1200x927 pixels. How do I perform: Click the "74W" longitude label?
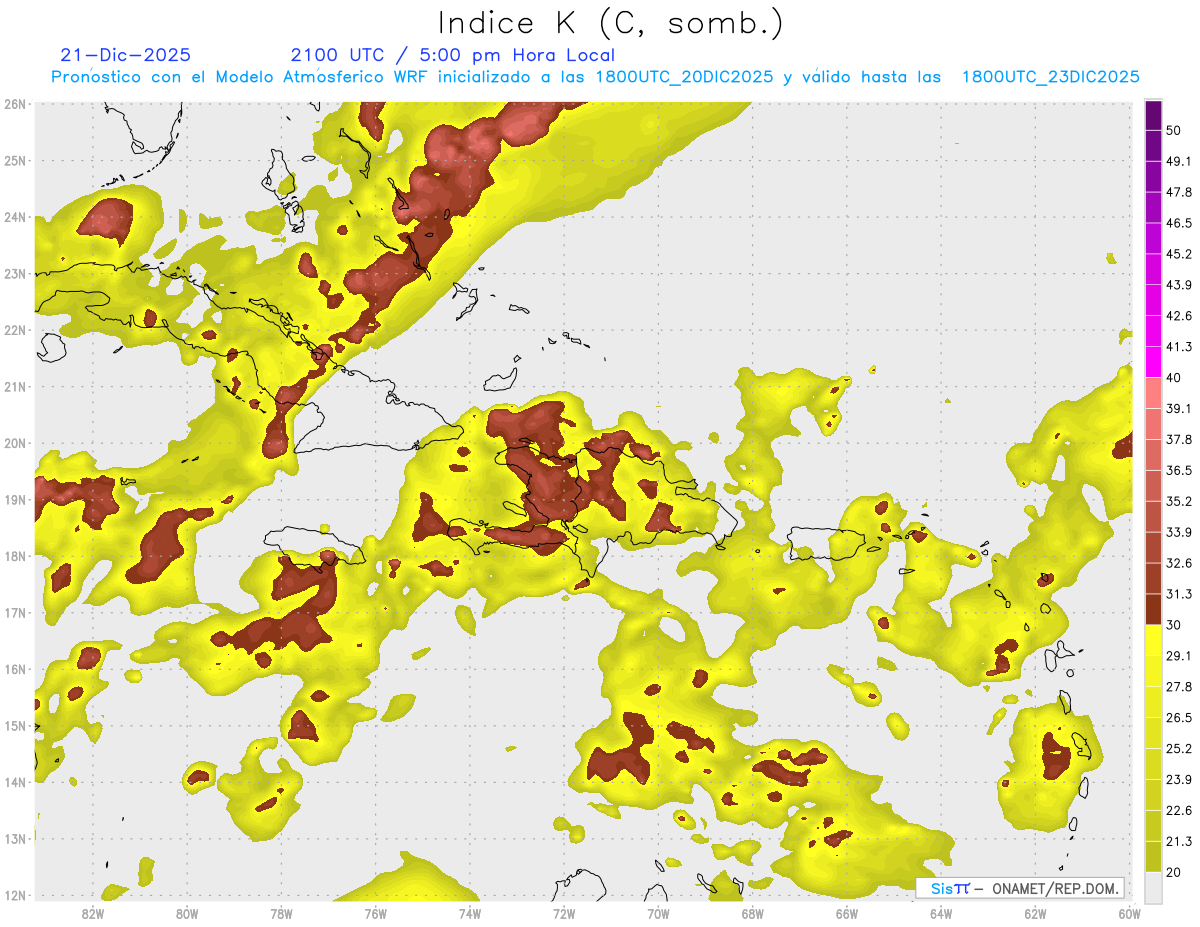pyautogui.click(x=470, y=913)
